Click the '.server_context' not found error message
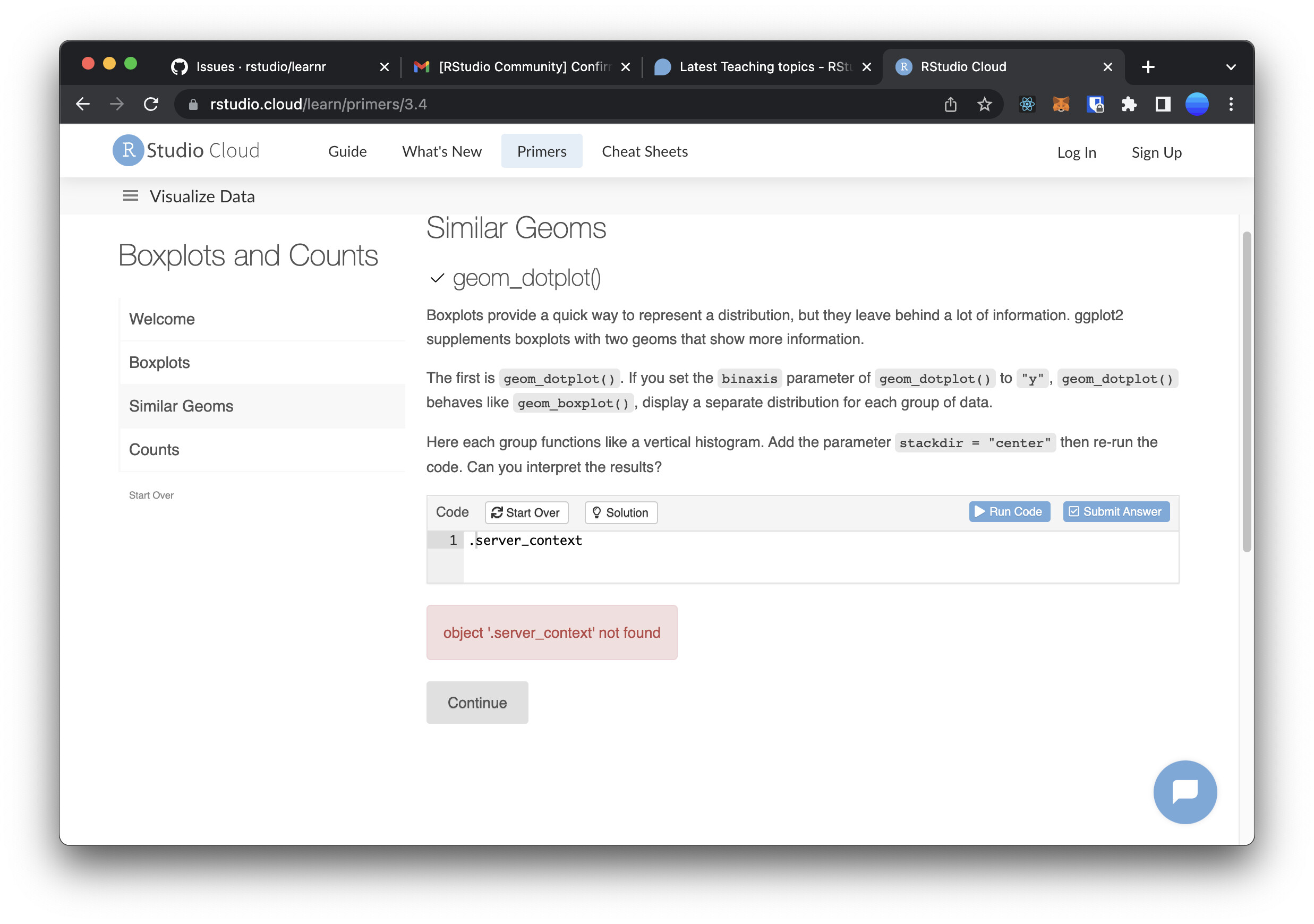Image resolution: width=1314 pixels, height=924 pixels. pos(552,632)
